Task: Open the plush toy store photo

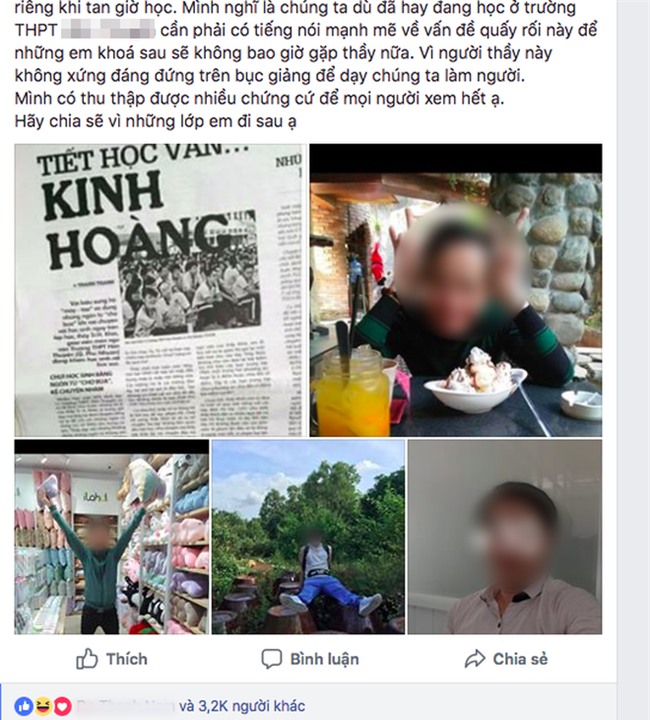Action: [x=112, y=537]
